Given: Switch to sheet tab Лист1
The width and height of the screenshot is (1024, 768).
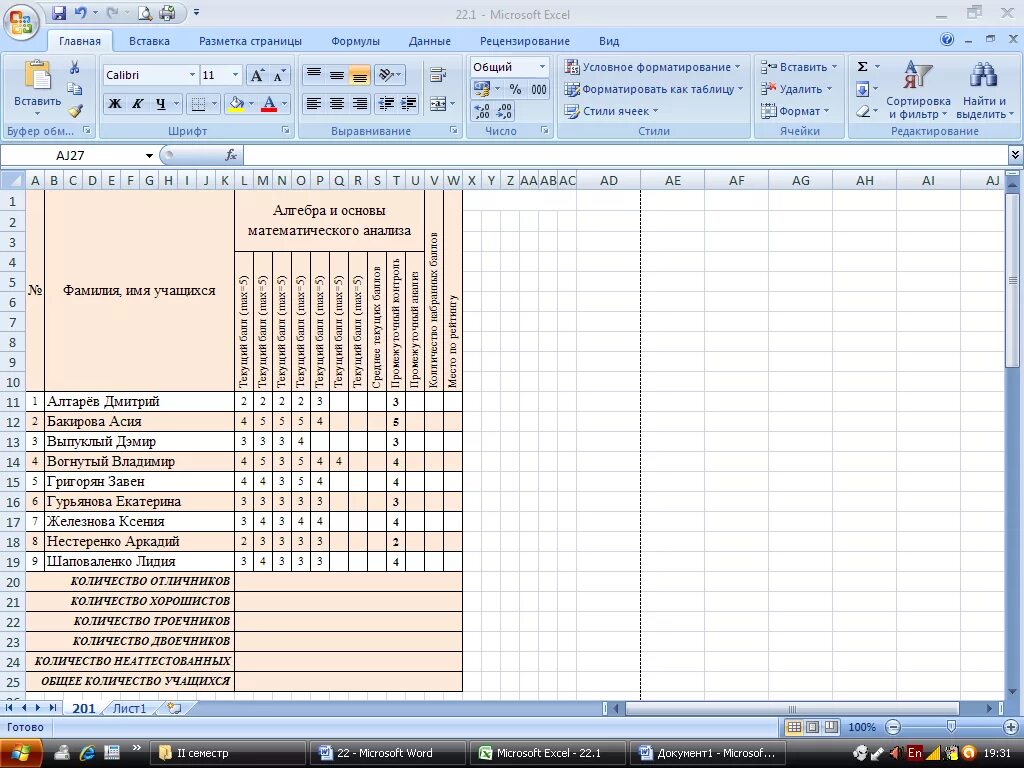Looking at the screenshot, I should 129,709.
